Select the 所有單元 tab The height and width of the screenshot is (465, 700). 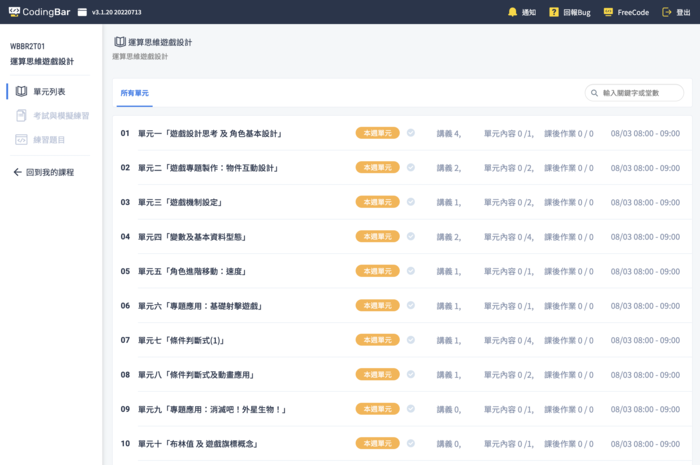[134, 92]
